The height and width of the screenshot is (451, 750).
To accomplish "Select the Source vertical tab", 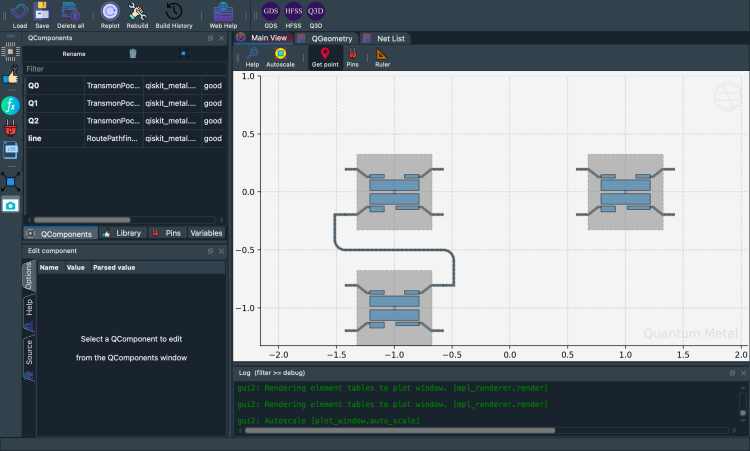I will (29, 358).
